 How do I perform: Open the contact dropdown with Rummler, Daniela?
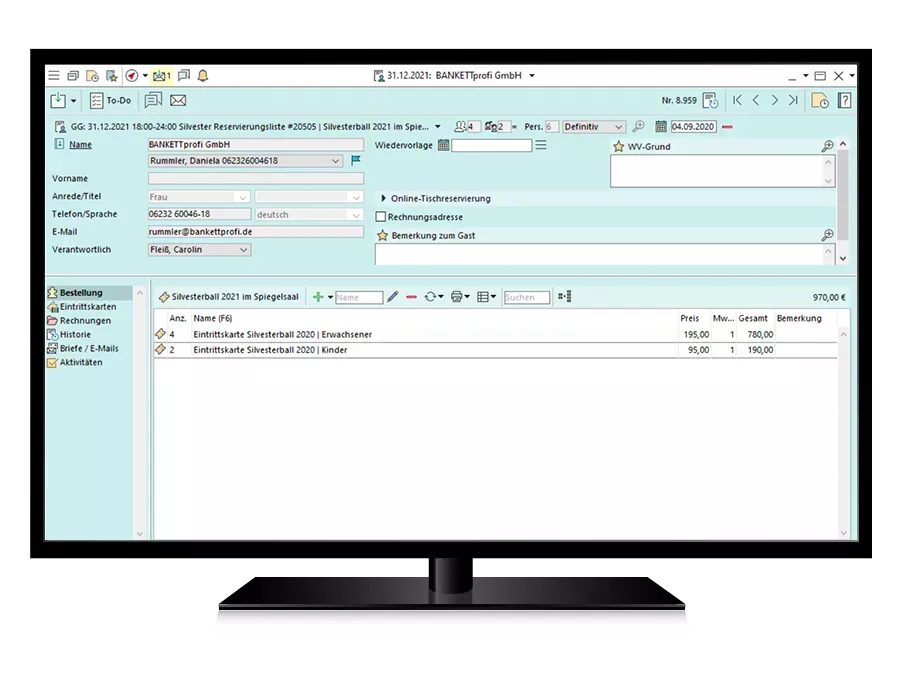[x=335, y=161]
